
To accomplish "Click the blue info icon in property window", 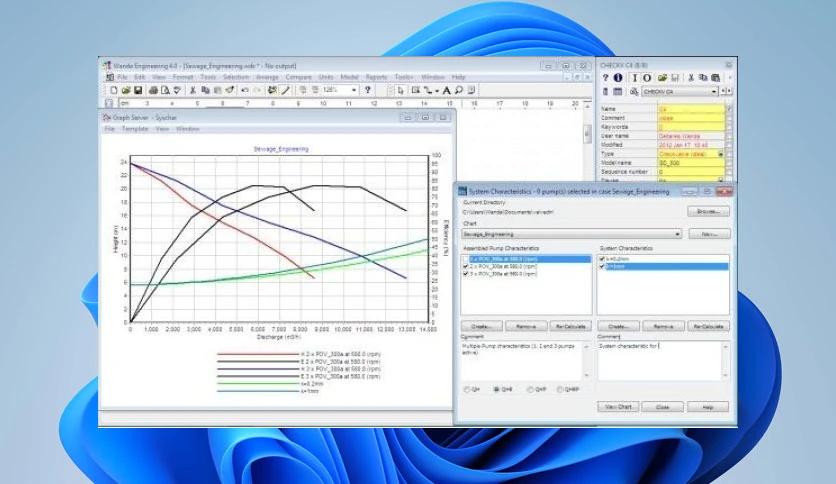I will (x=618, y=78).
